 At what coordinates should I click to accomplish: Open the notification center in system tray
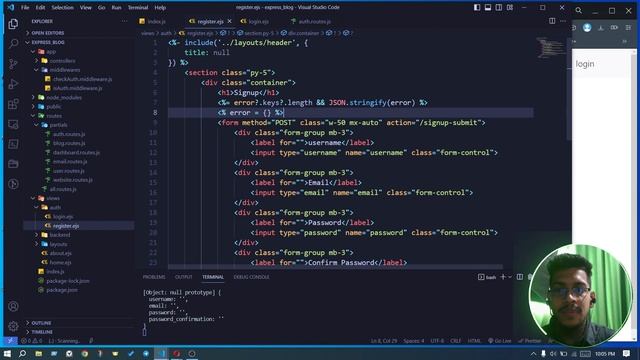(627, 353)
